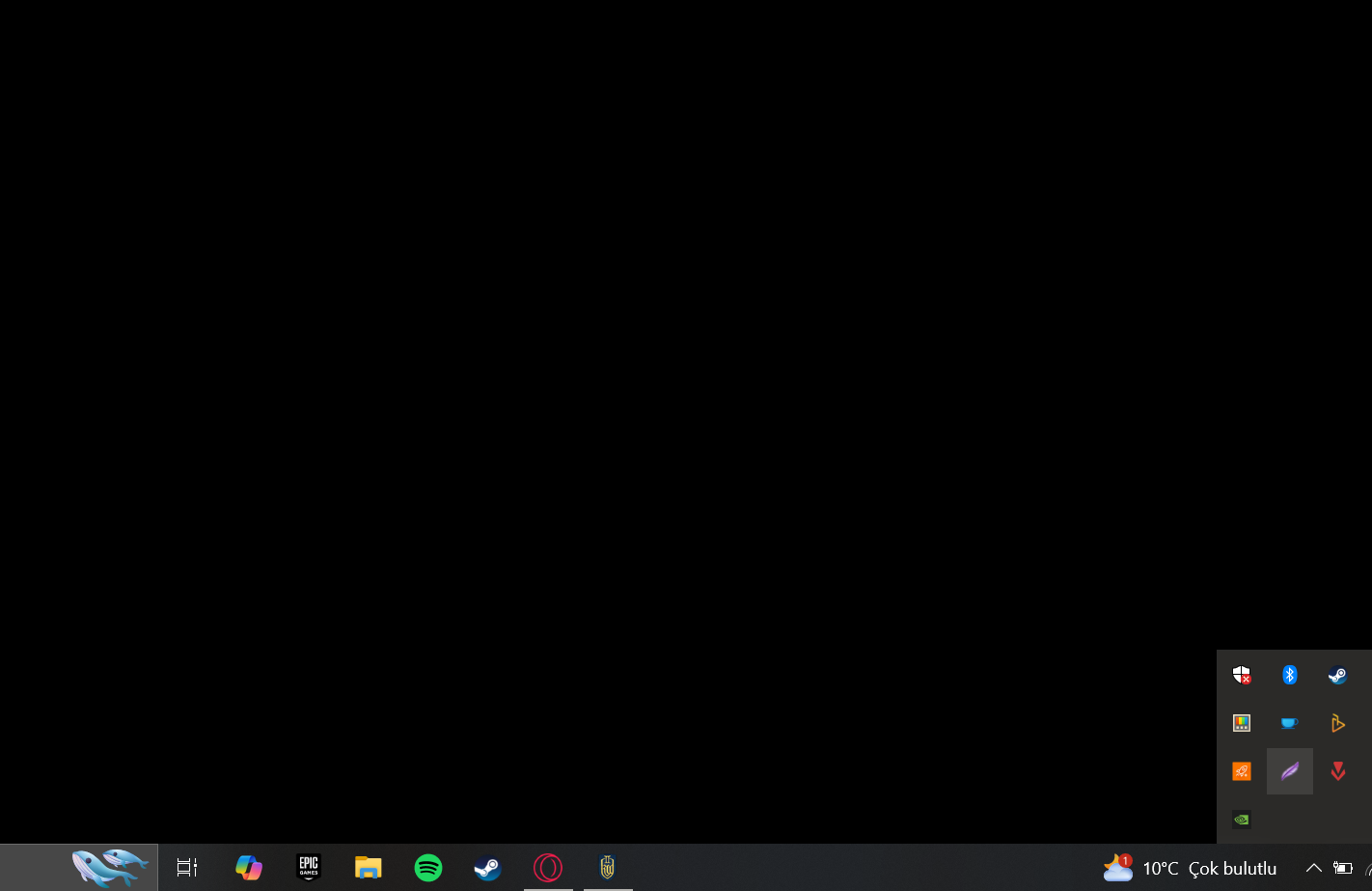This screenshot has width=1372, height=891.
Task: Open the red Valorant-style tray icon
Action: tap(1337, 771)
